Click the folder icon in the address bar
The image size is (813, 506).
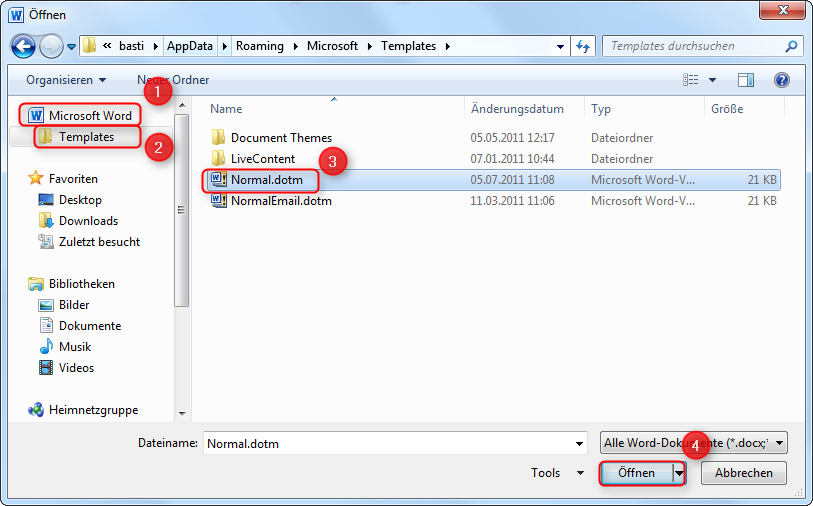click(90, 46)
